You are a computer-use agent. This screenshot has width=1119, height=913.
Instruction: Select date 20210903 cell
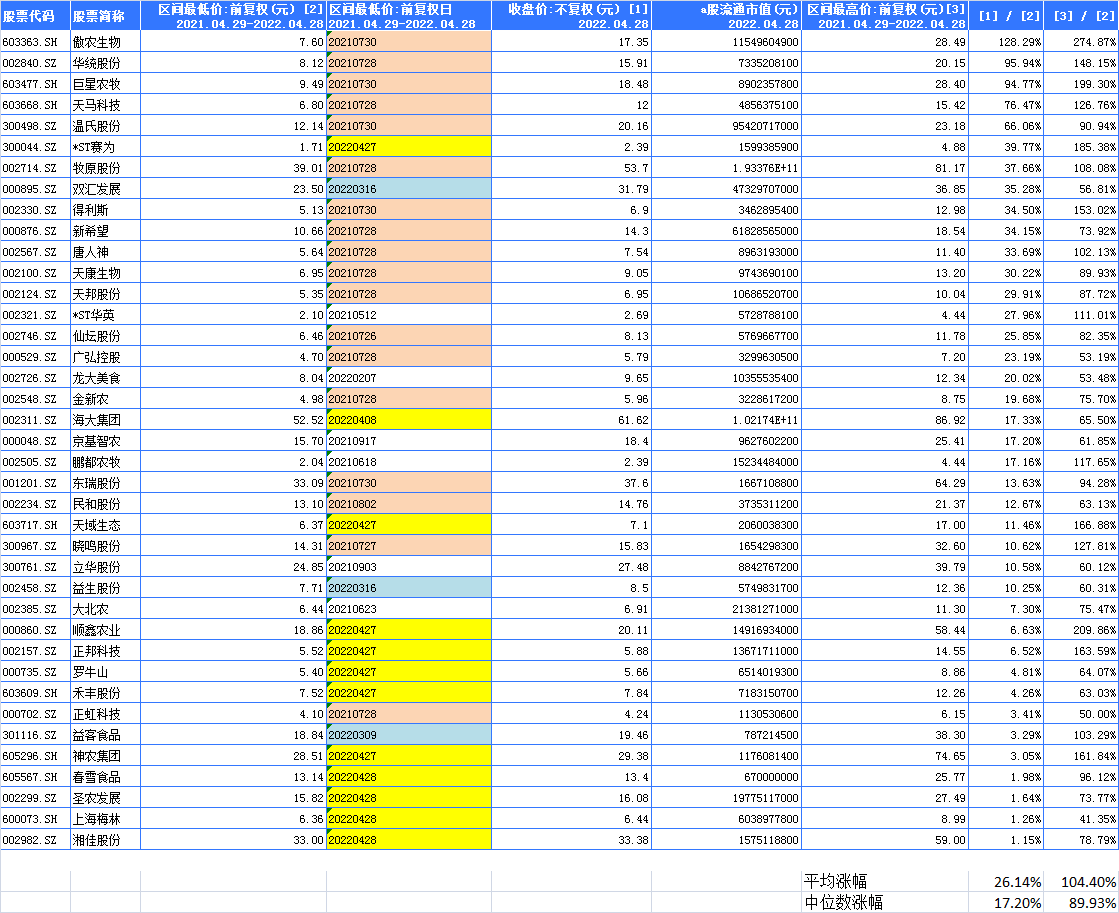[409, 567]
